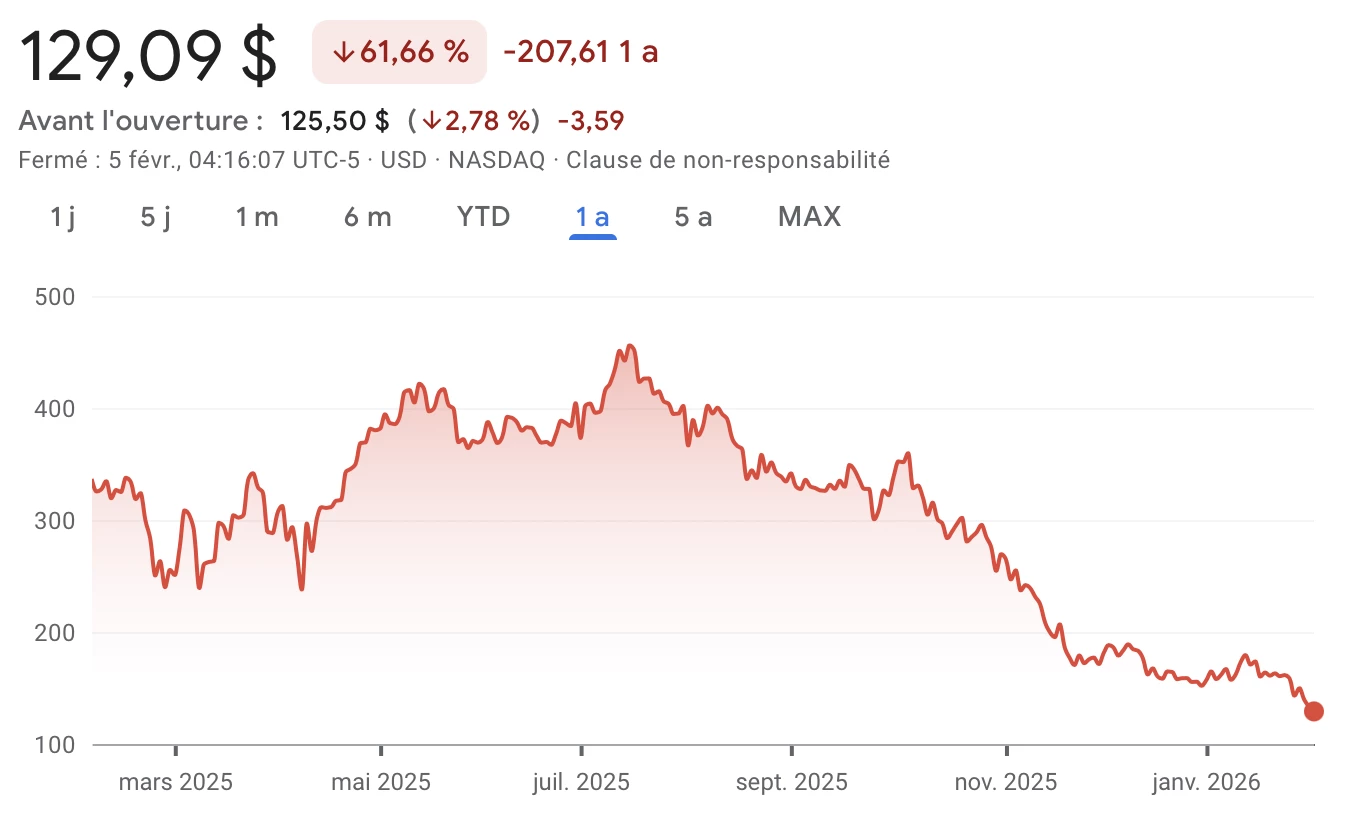Switch to the YTD view
The image size is (1358, 826).
[x=484, y=216]
